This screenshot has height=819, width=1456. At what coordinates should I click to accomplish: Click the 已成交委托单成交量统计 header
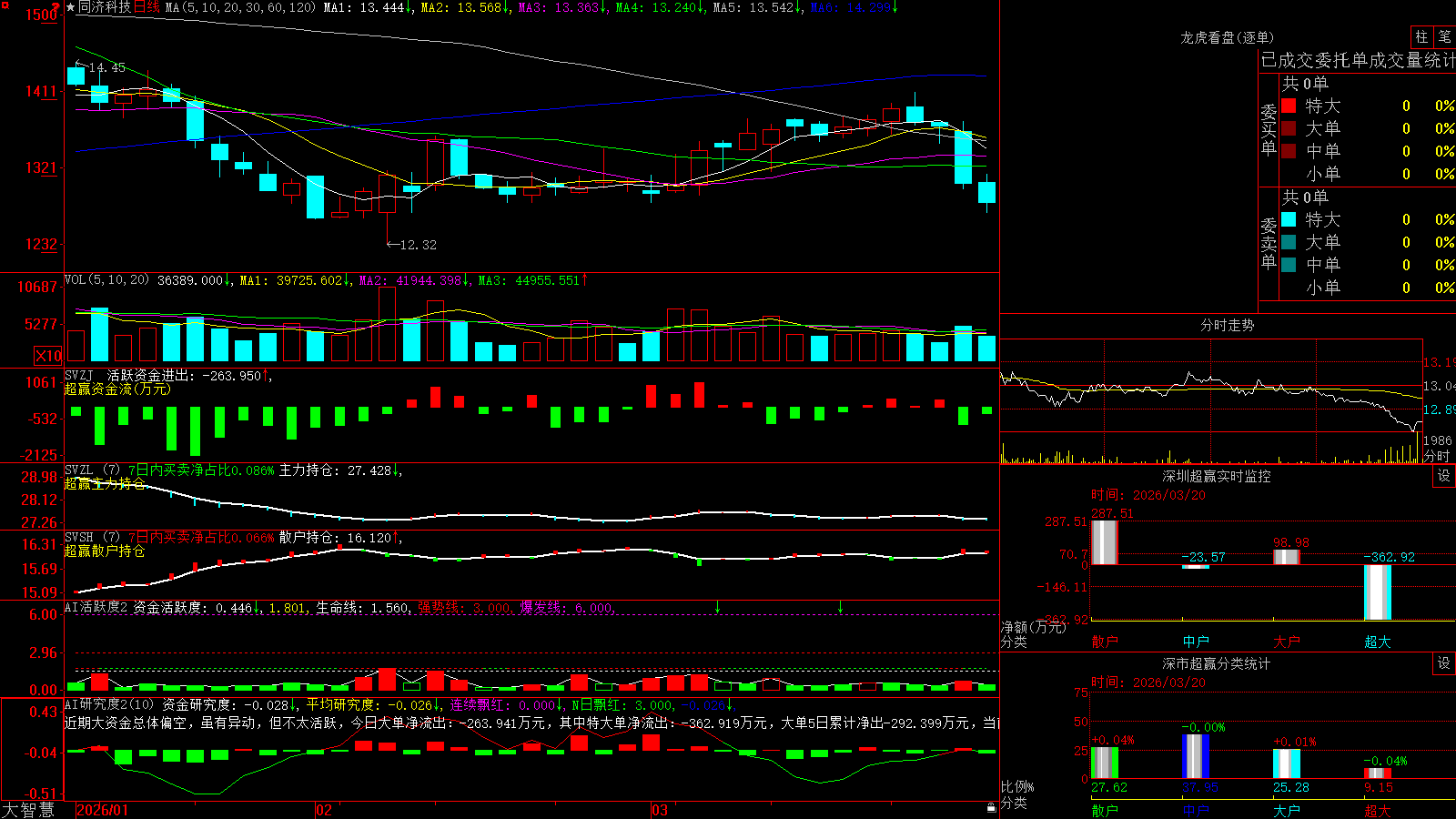click(1358, 60)
